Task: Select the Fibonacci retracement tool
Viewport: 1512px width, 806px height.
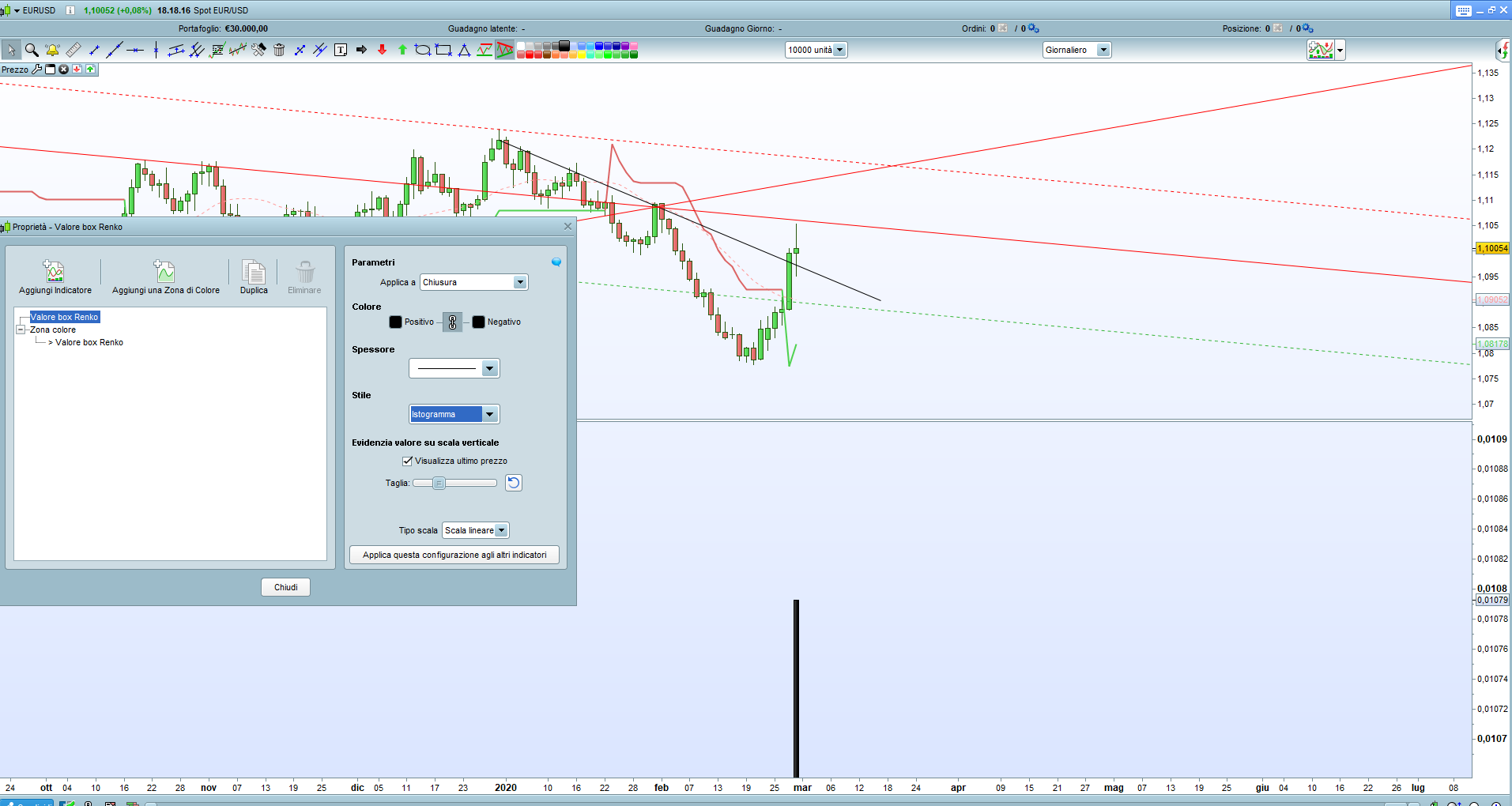Action: pyautogui.click(x=217, y=50)
